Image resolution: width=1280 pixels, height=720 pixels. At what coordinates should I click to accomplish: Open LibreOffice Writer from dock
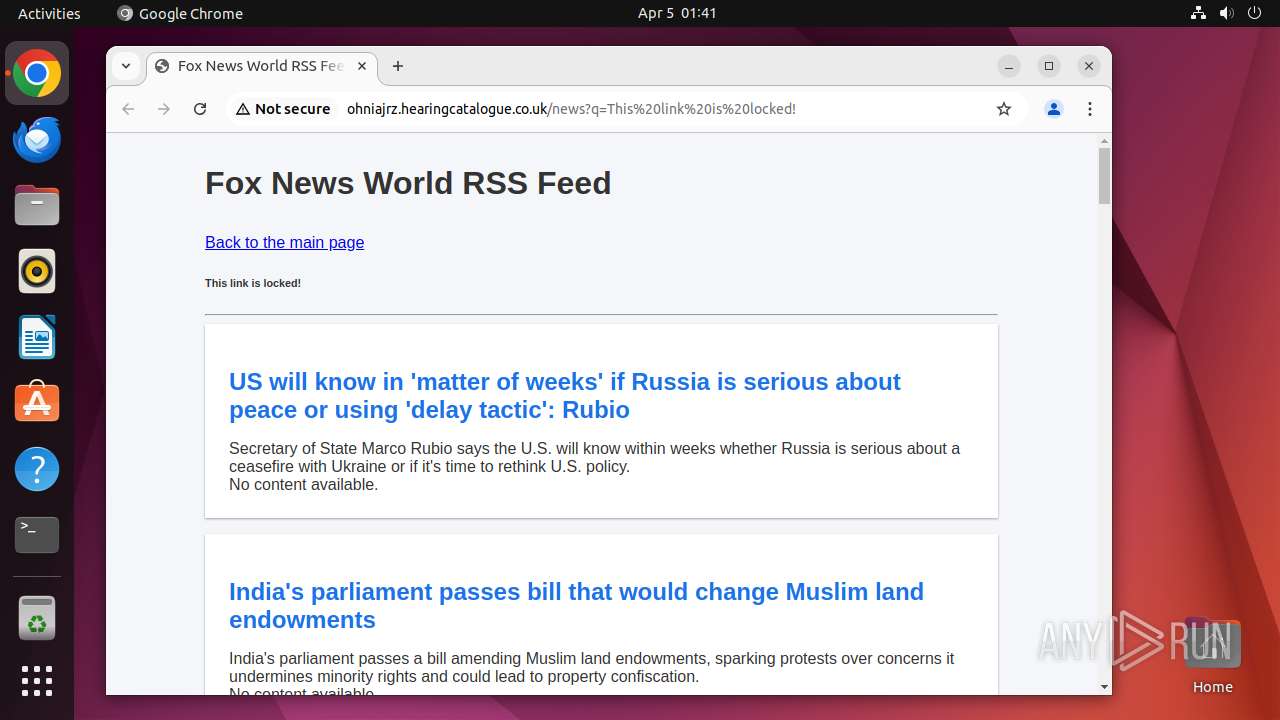[37, 337]
